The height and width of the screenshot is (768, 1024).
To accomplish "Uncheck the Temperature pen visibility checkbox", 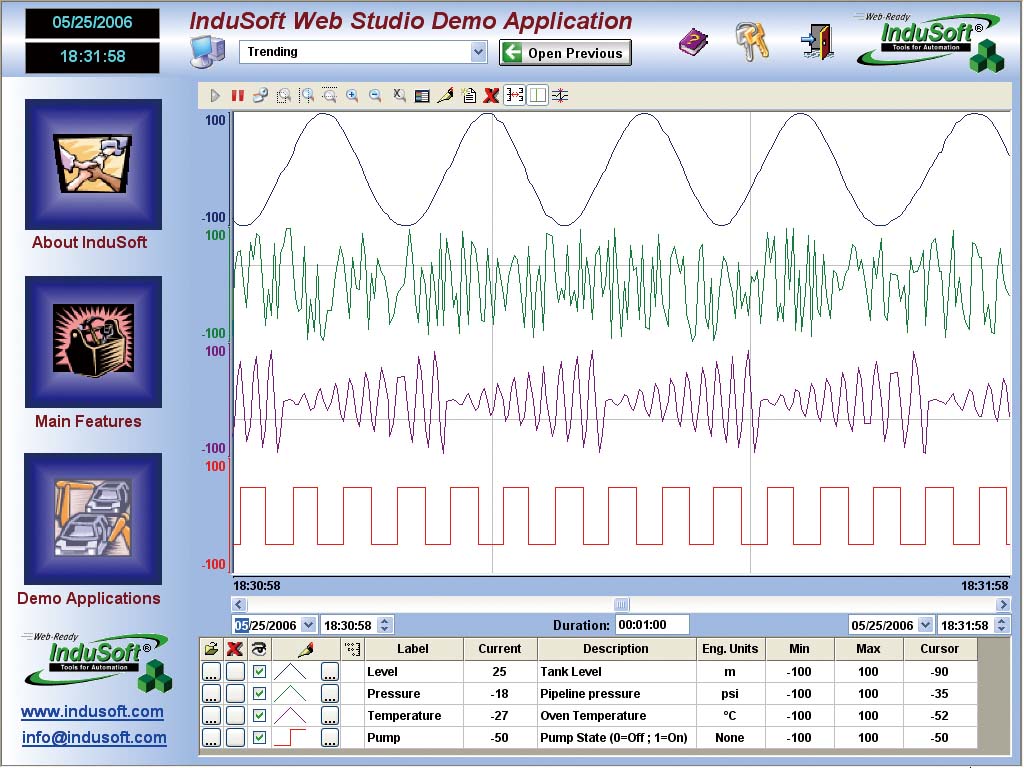I will 259,716.
